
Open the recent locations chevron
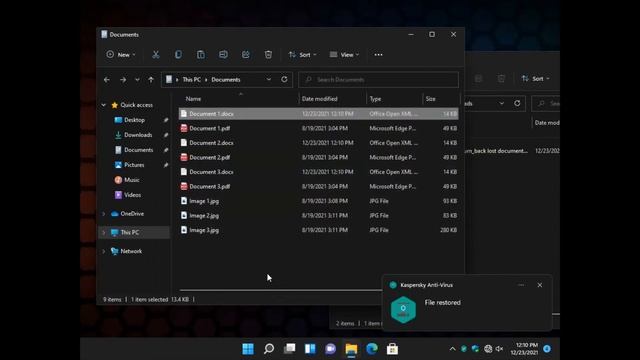pyautogui.click(x=137, y=80)
